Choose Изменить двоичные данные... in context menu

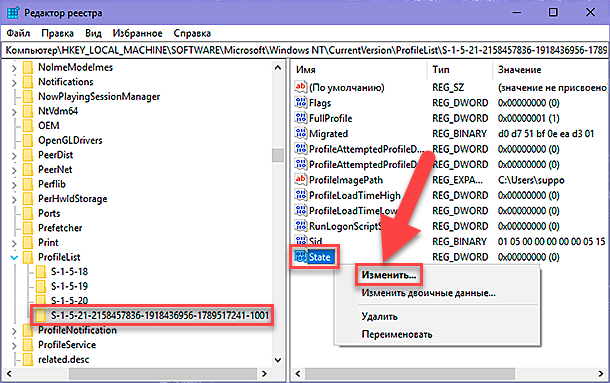(x=429, y=293)
